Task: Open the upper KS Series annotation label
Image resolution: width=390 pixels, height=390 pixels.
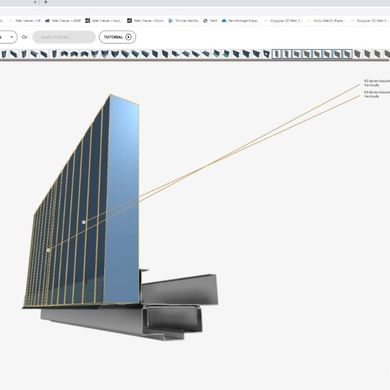Action: (x=376, y=83)
